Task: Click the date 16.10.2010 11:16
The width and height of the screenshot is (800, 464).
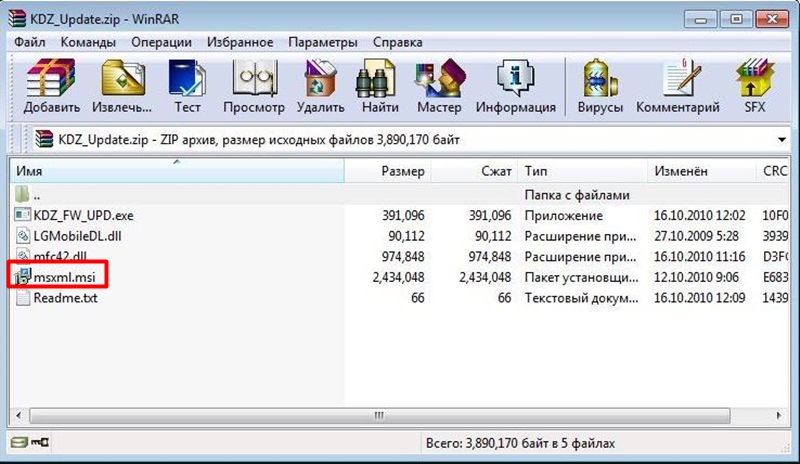Action: (699, 256)
